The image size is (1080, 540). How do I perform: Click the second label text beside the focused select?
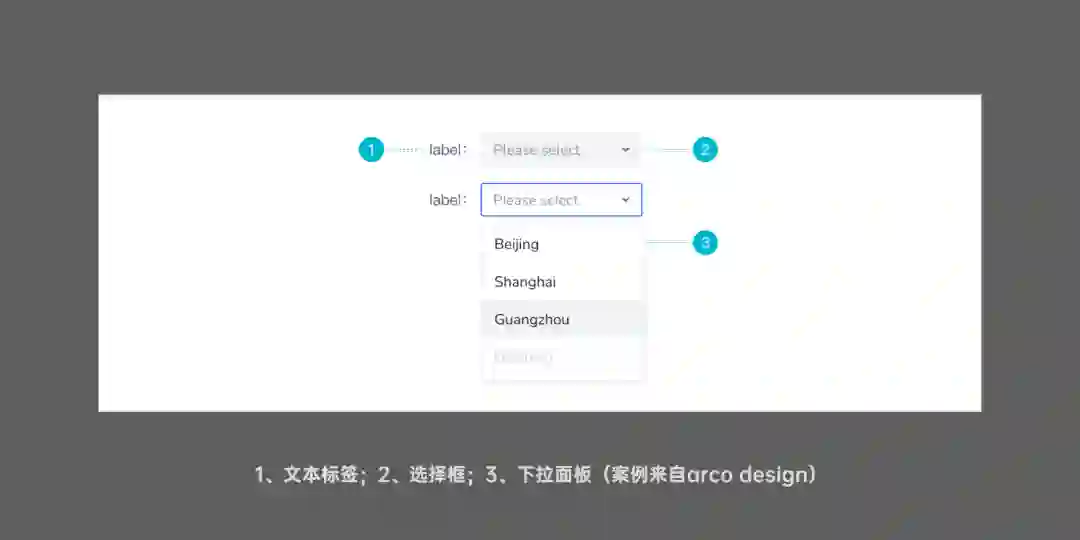[x=448, y=200]
